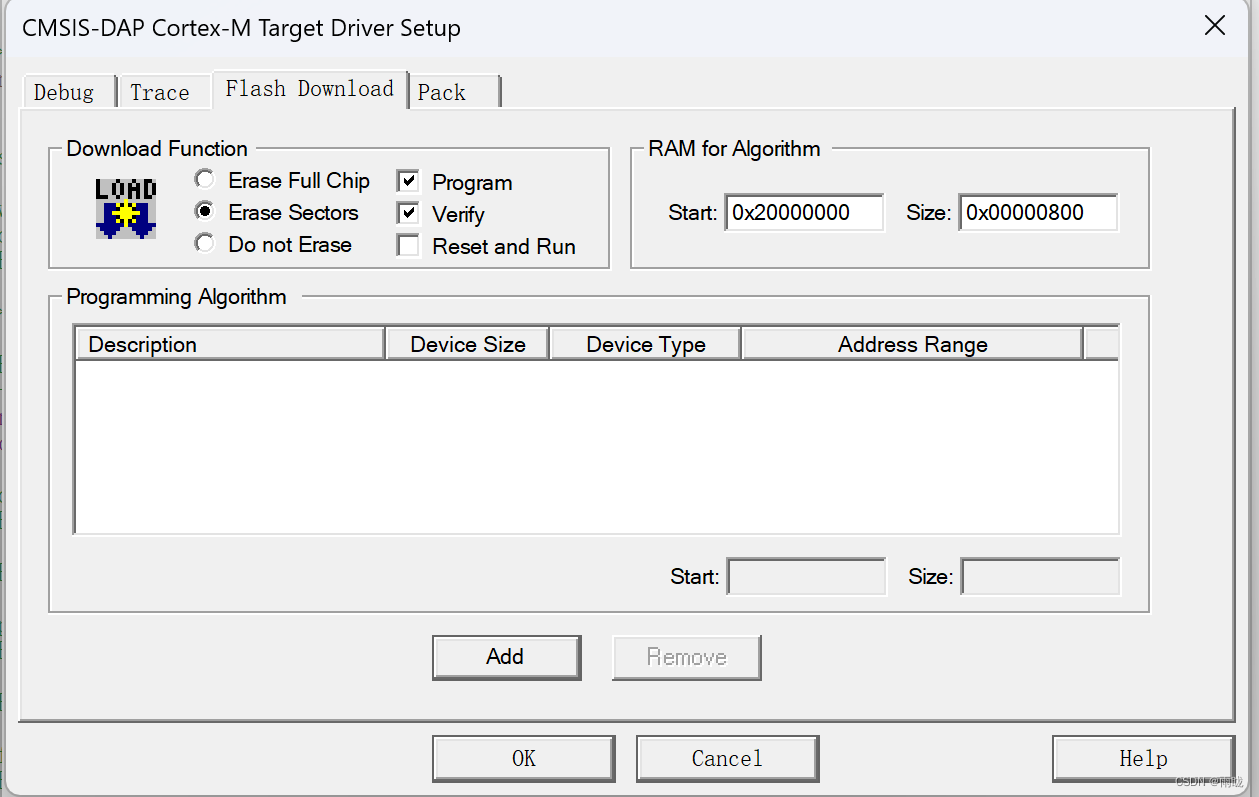Click the Remove button

click(x=686, y=657)
